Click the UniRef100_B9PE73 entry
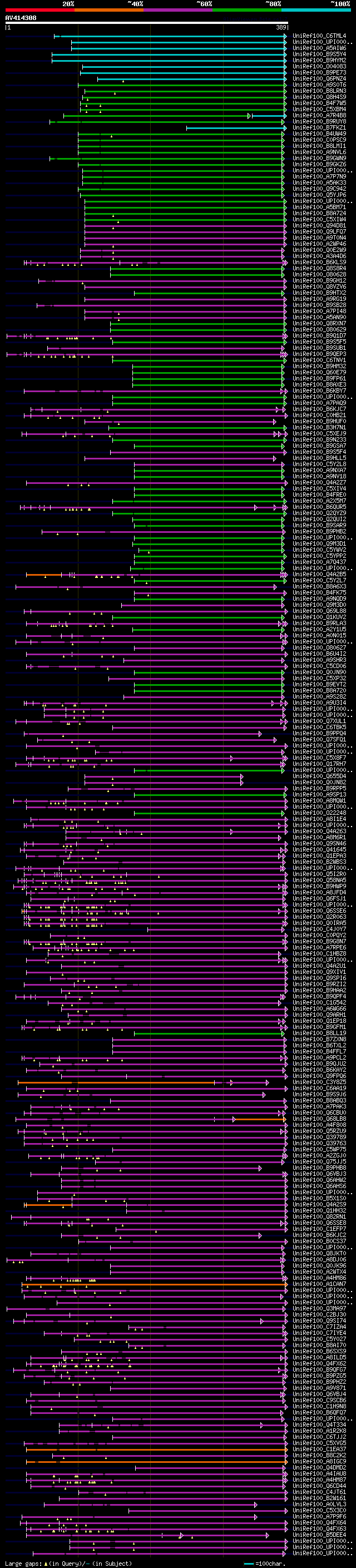This screenshot has width=356, height=1568. click(x=319, y=72)
